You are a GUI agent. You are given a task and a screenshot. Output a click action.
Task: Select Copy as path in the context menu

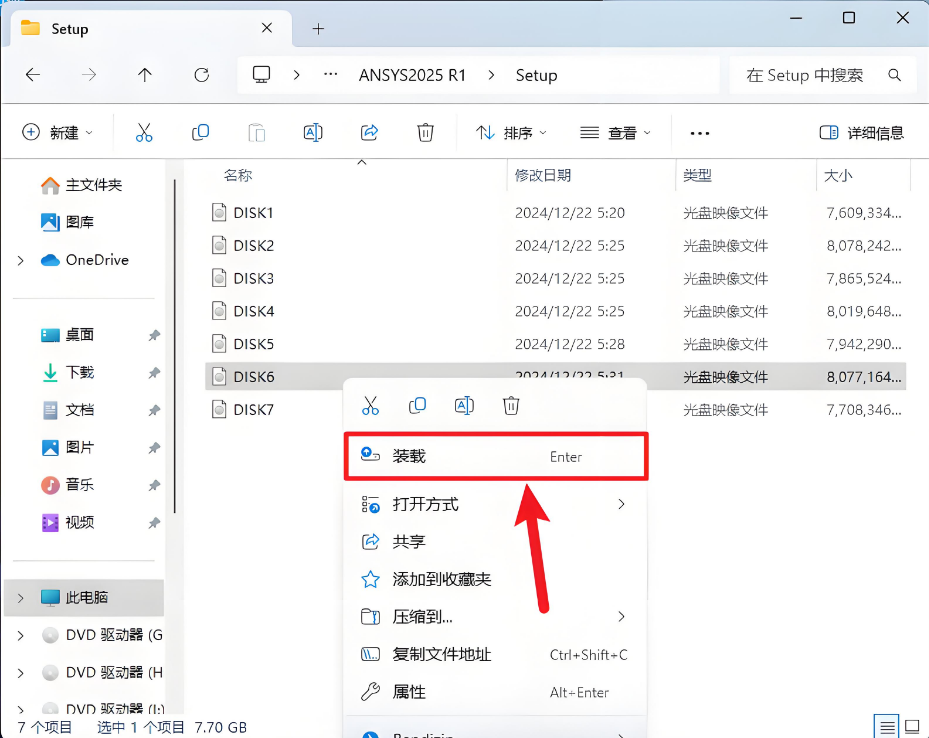(496, 654)
